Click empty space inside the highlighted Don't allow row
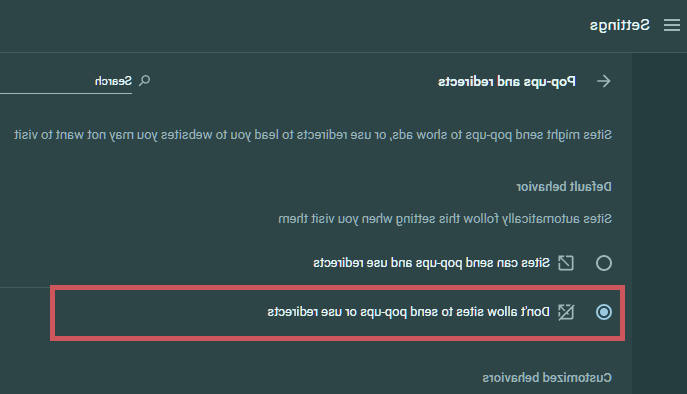 (158, 312)
